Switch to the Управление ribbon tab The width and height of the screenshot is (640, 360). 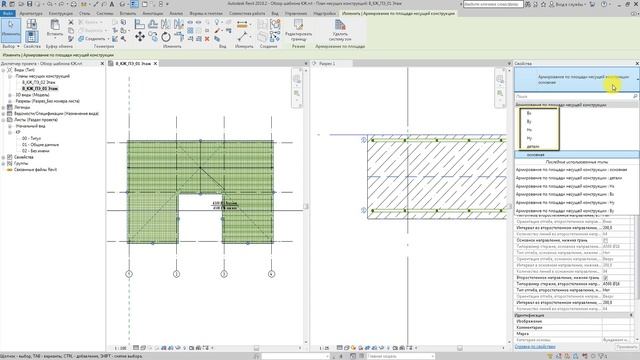click(x=296, y=13)
